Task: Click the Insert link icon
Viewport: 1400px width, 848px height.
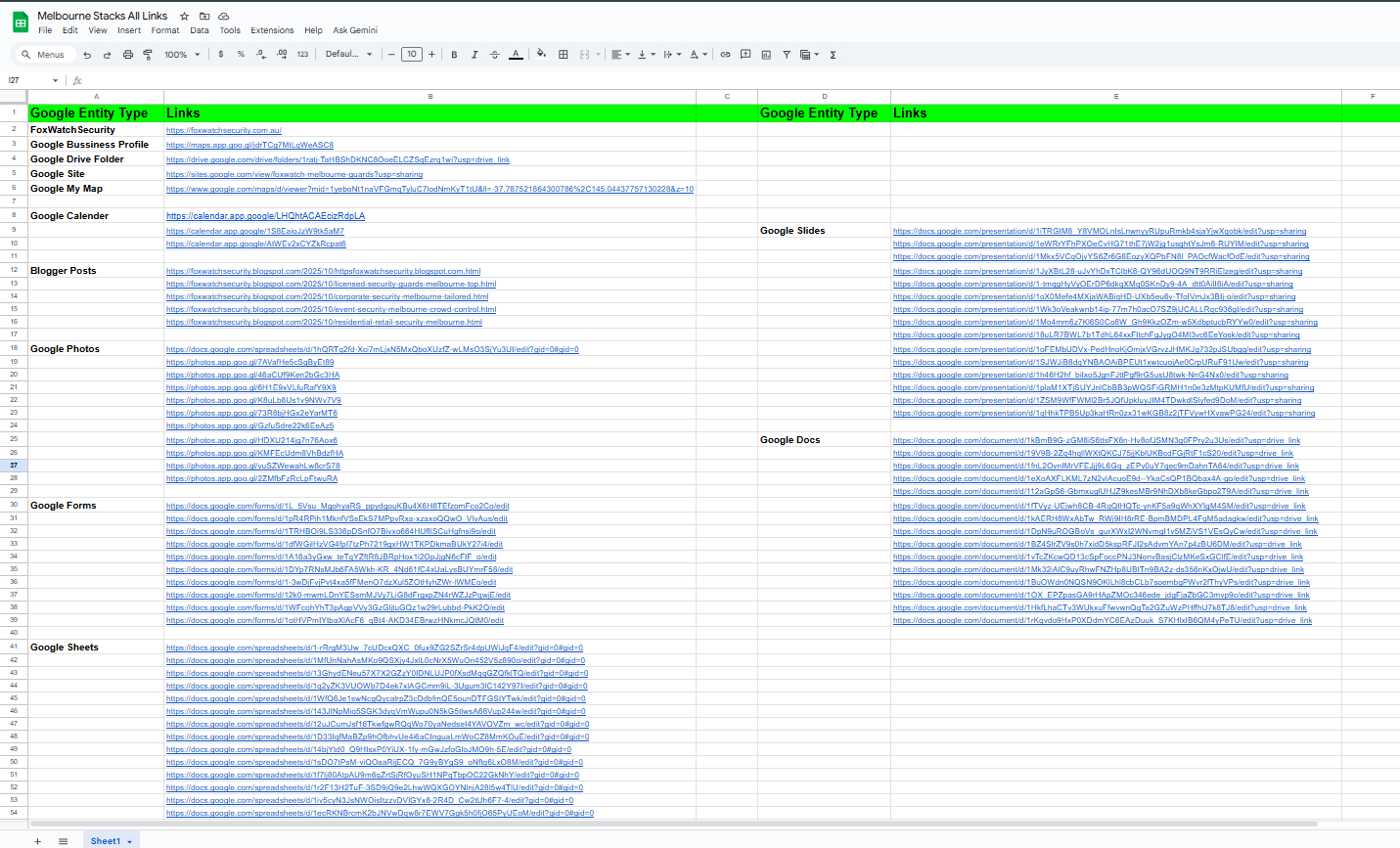Action: [725, 55]
